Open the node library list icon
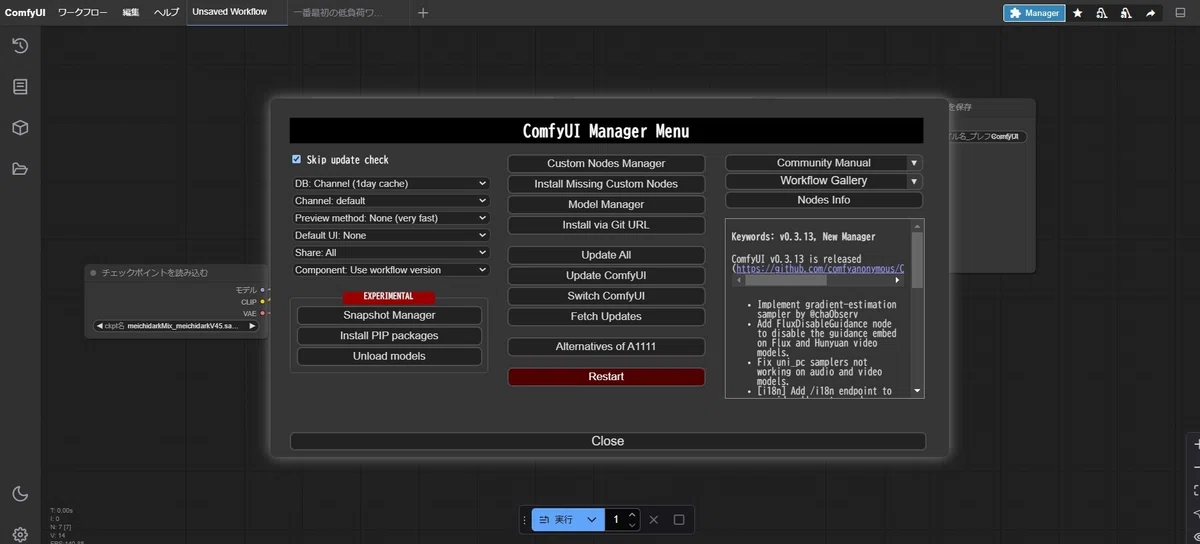Viewport: 1200px width, 544px height. [x=20, y=87]
